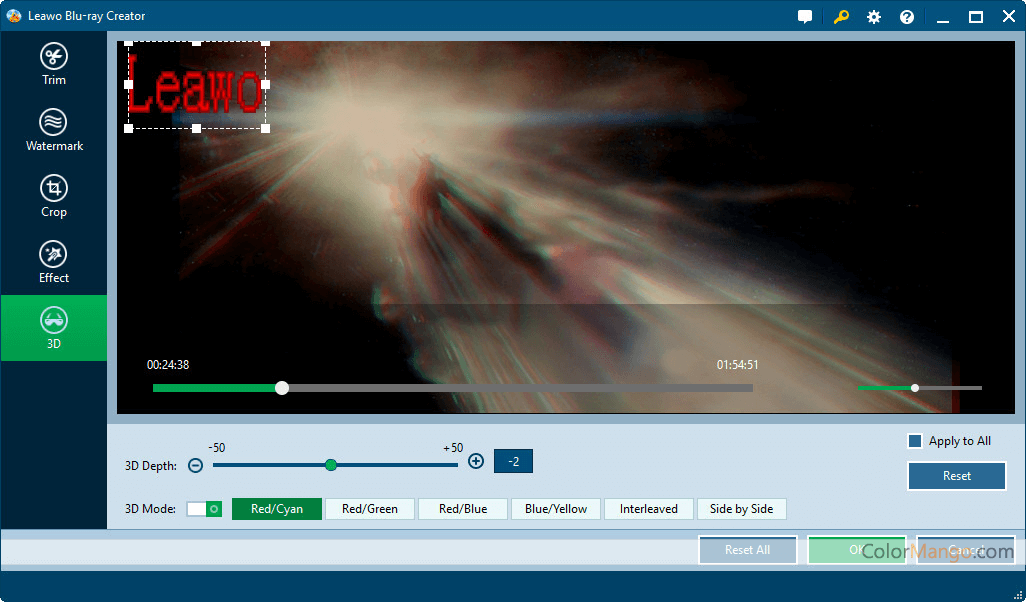
Task: Increase 3D depth with plus button
Action: pyautogui.click(x=476, y=461)
